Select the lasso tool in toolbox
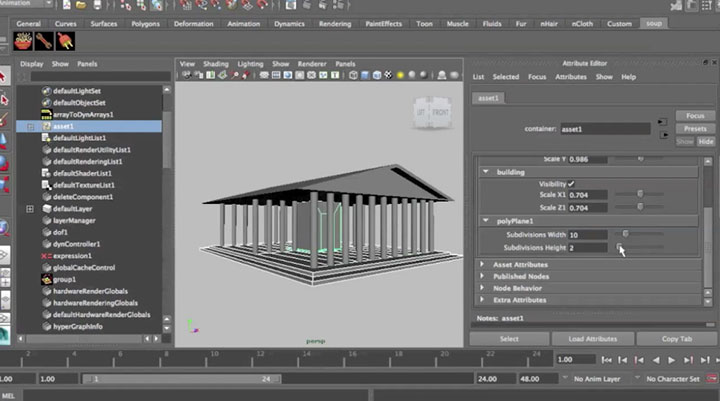This screenshot has height=401, width=720. point(4,100)
